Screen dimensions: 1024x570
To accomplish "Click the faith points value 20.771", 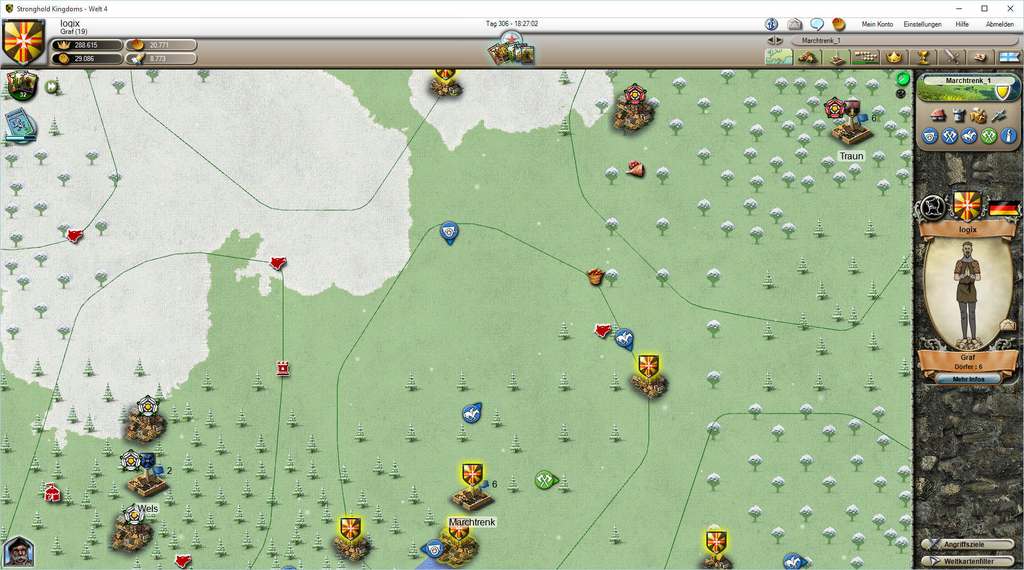I will click(161, 45).
